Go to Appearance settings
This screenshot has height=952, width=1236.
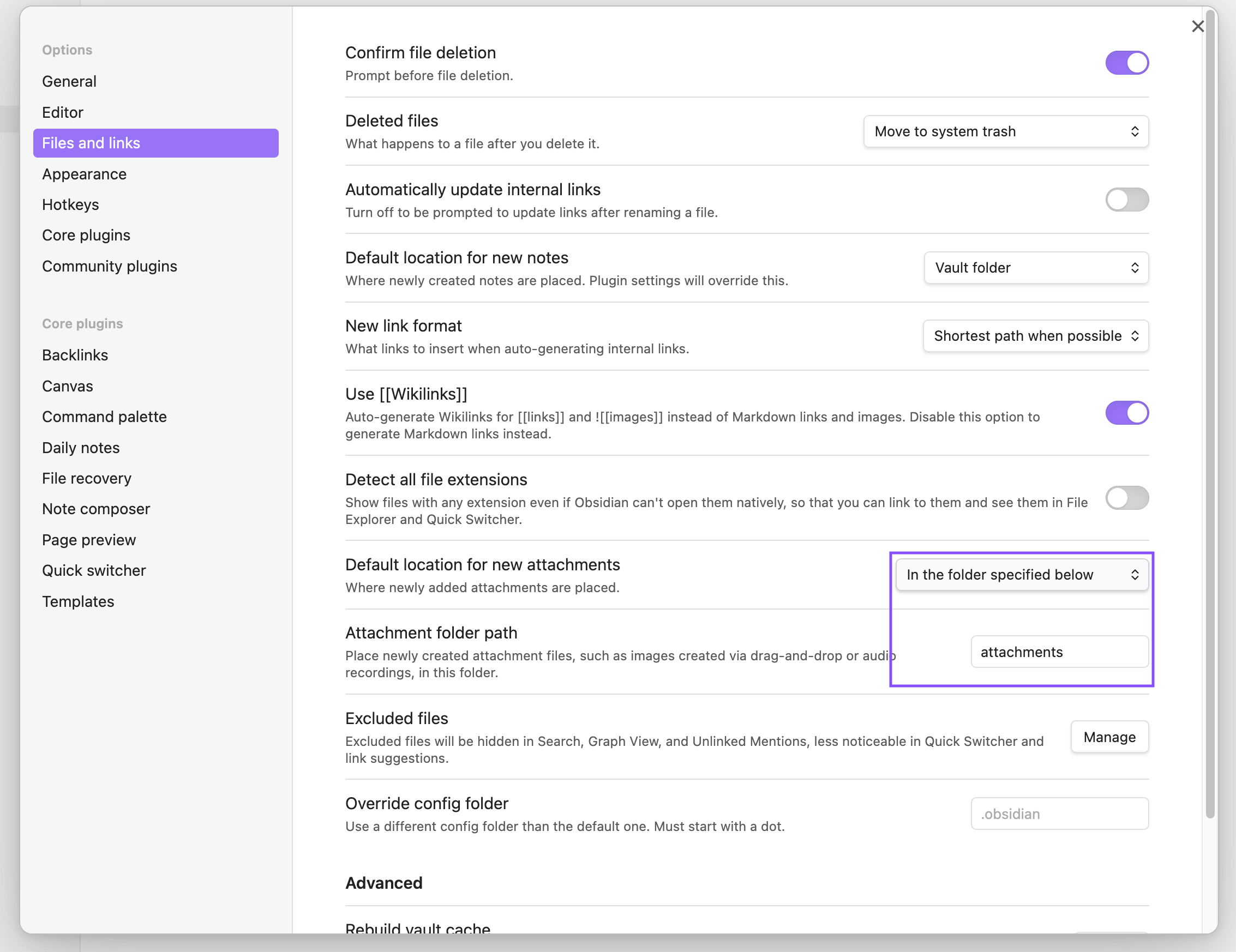click(x=85, y=174)
